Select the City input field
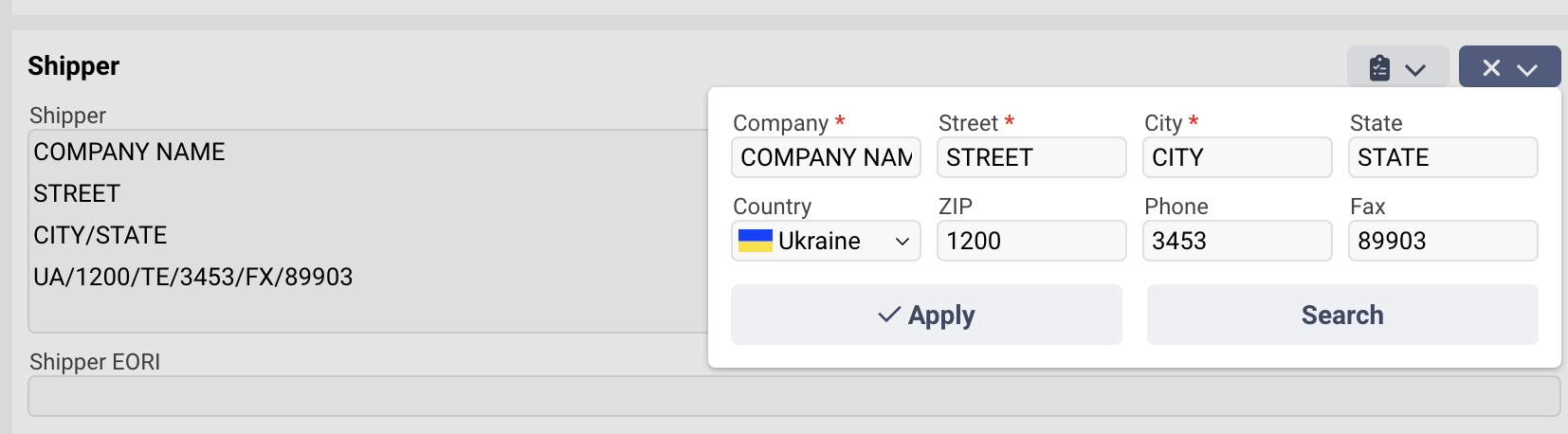The image size is (1568, 434). 1237,157
